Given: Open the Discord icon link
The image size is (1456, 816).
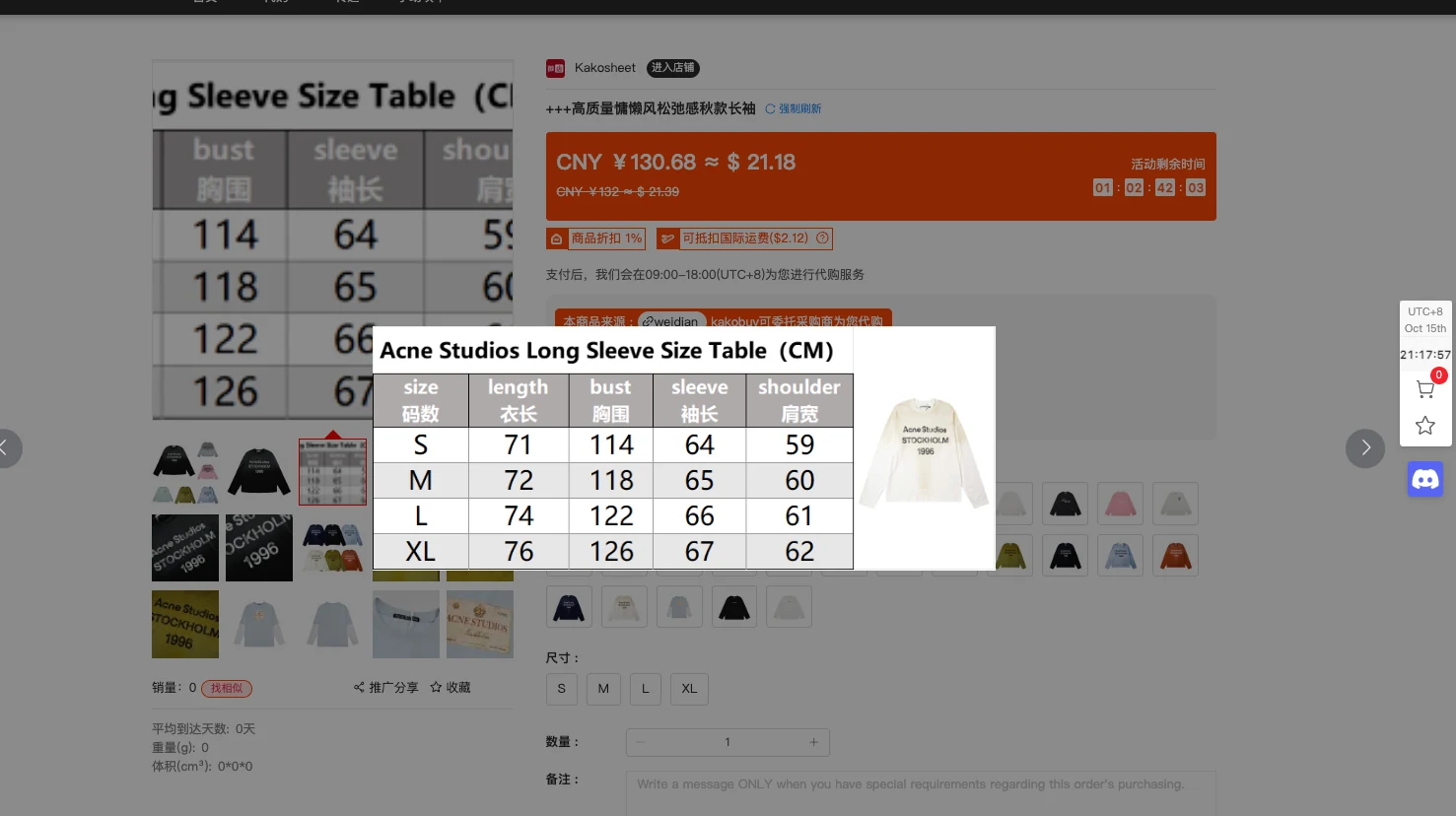Looking at the screenshot, I should [x=1425, y=480].
